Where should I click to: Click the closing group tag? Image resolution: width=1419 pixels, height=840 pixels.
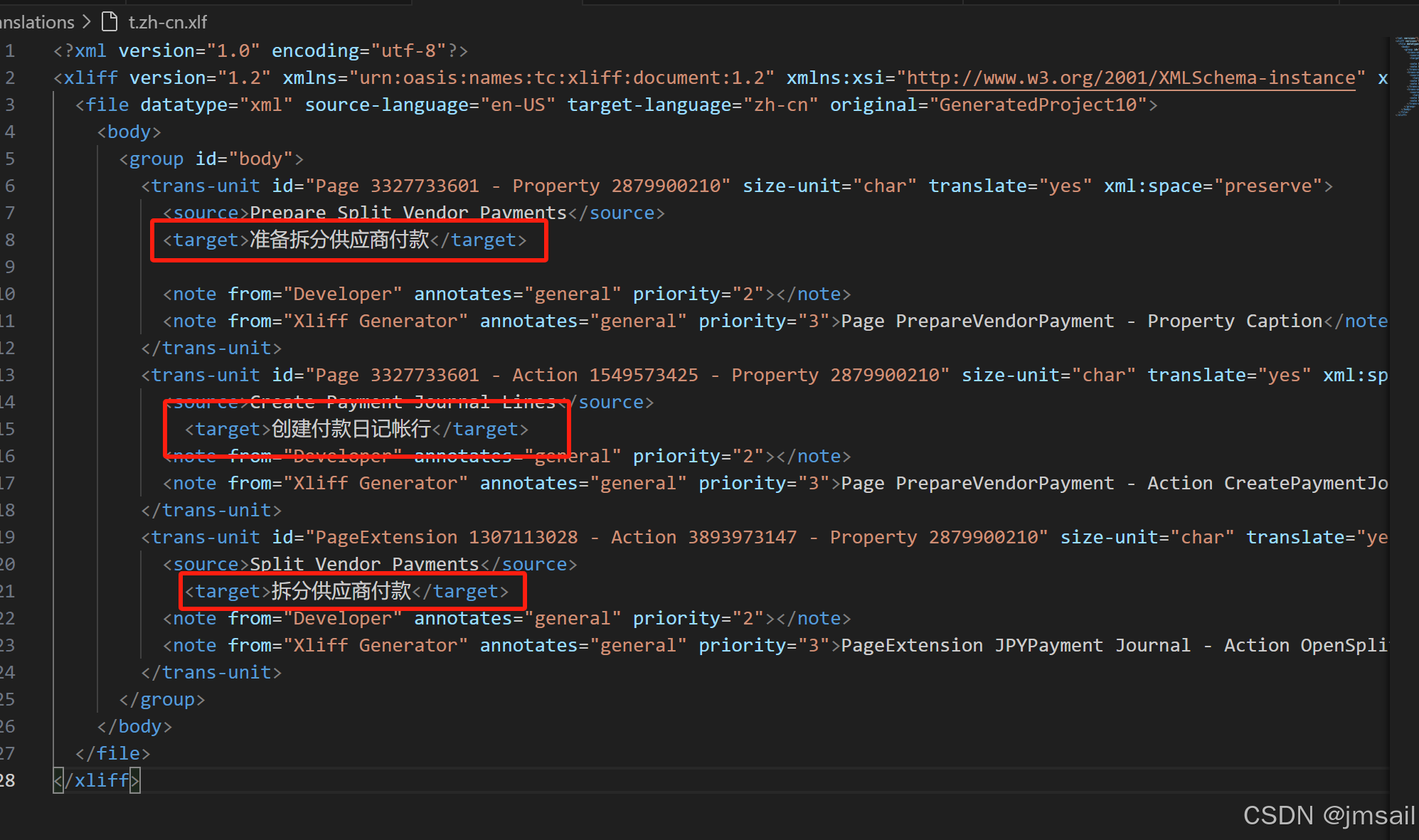click(x=162, y=700)
